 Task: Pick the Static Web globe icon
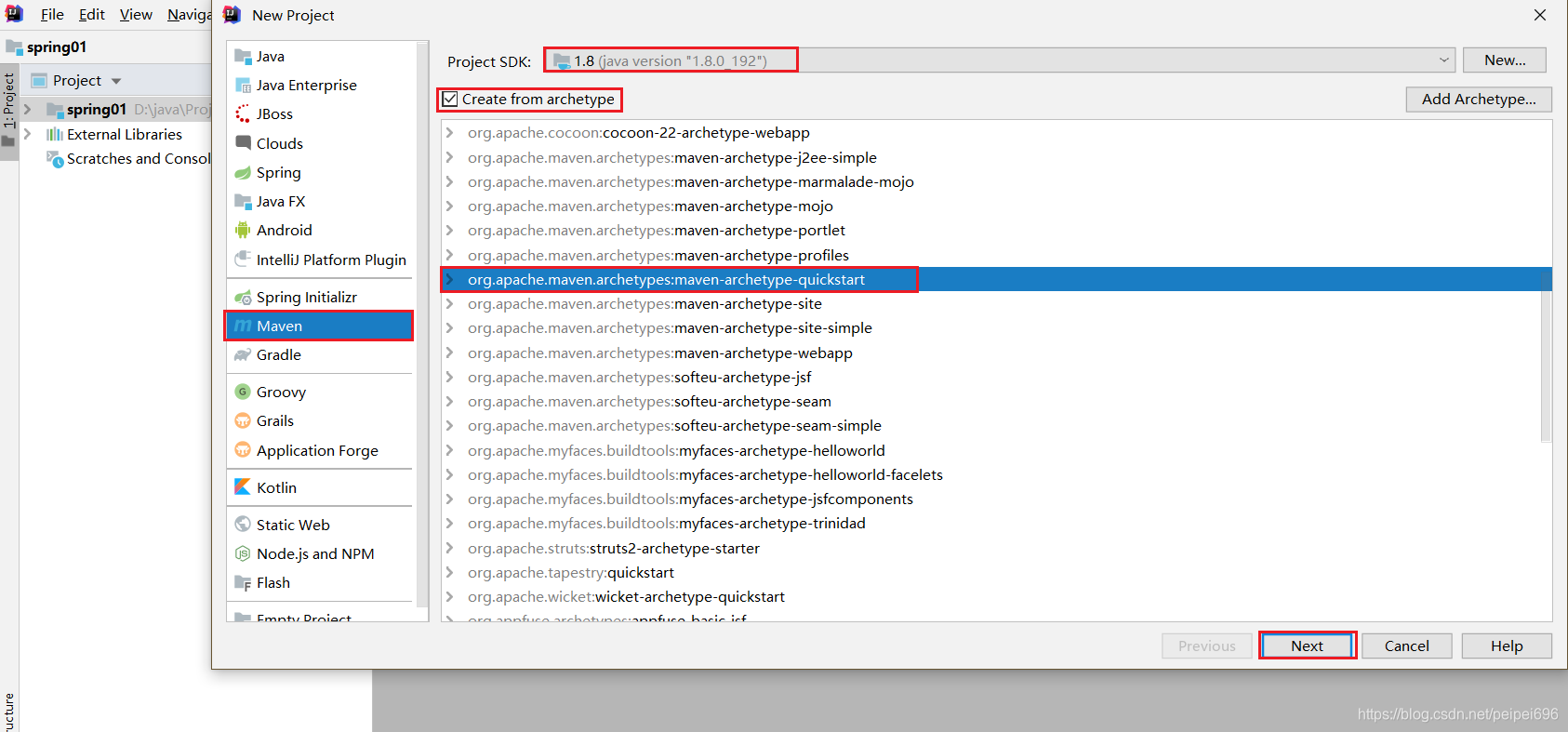pyautogui.click(x=243, y=525)
